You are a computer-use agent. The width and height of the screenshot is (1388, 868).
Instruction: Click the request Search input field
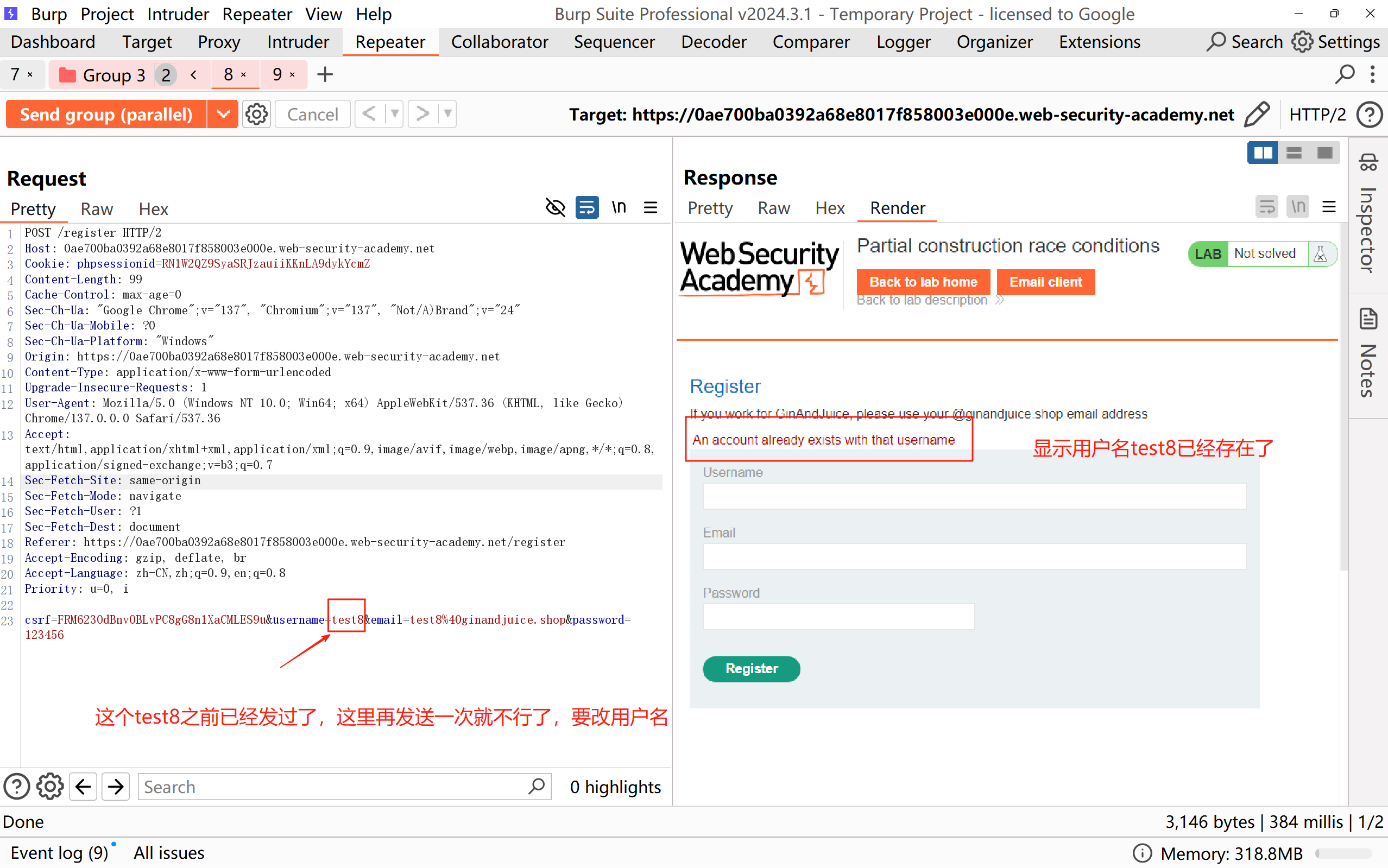click(333, 787)
